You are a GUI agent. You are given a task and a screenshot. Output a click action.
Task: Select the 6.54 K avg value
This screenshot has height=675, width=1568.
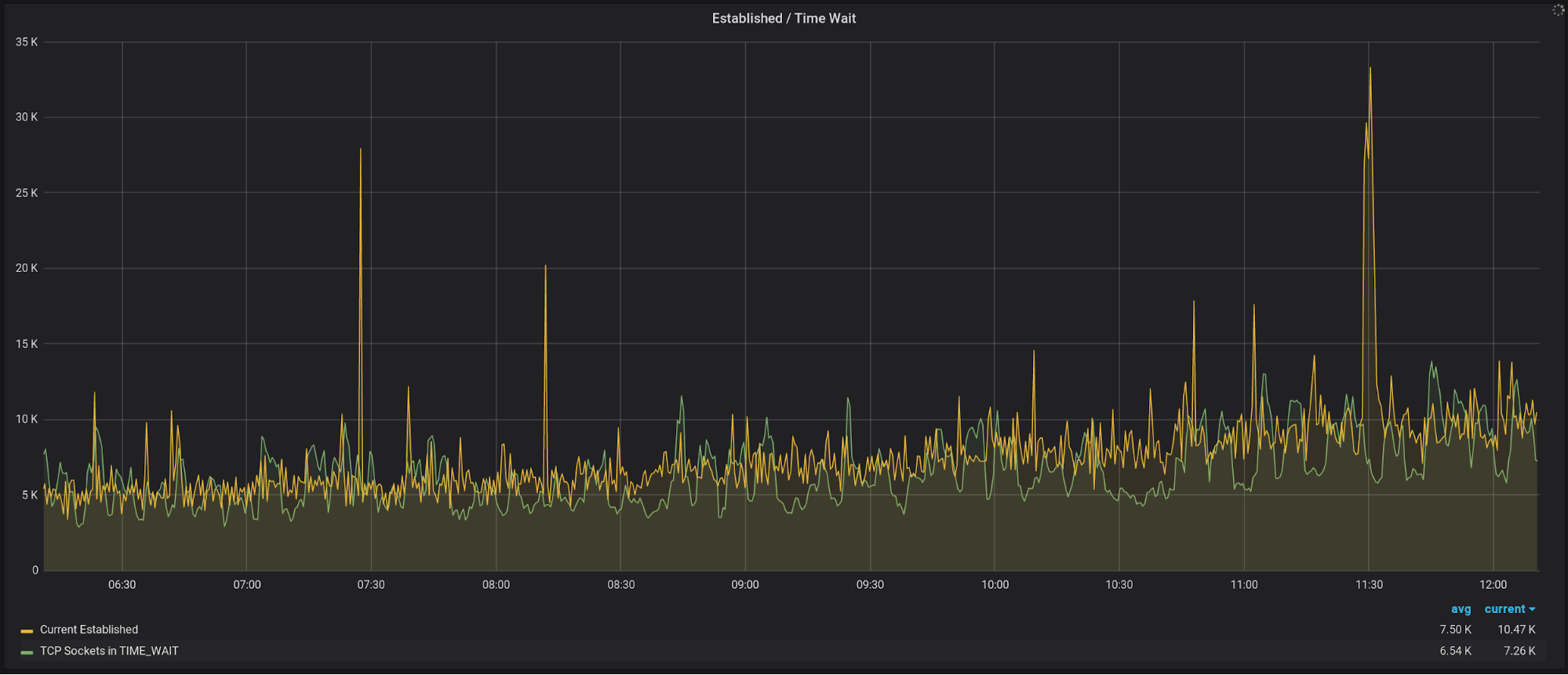pos(1455,651)
